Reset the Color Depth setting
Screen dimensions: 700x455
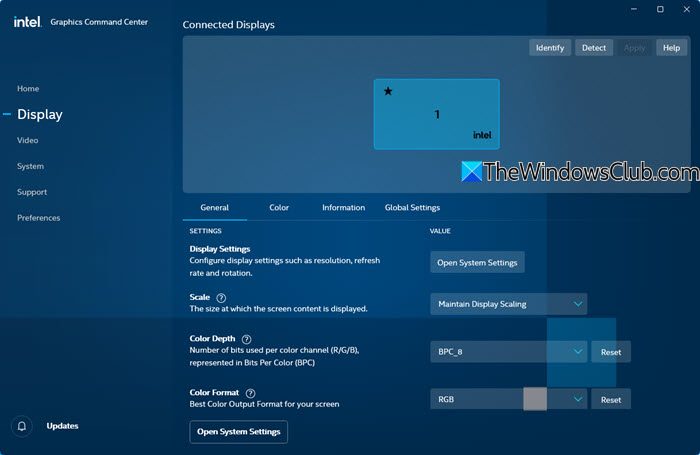611,352
